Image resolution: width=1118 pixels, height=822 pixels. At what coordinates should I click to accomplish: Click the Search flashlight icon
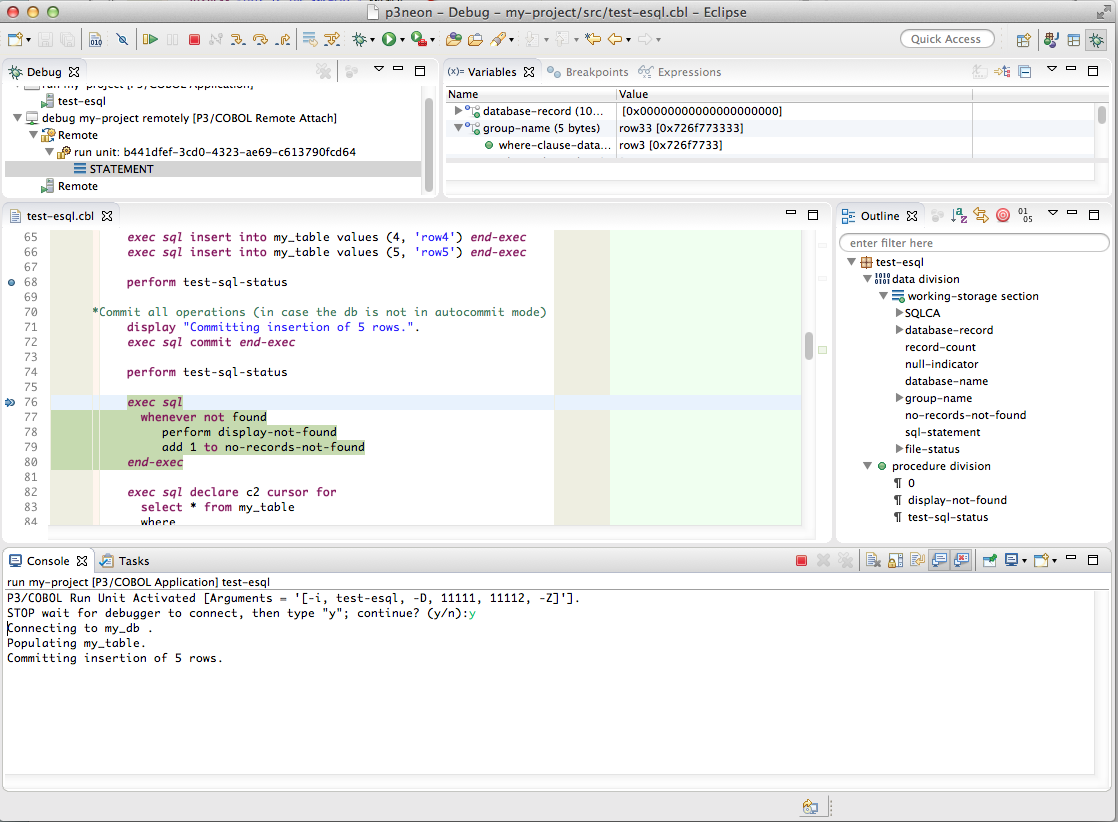click(498, 39)
